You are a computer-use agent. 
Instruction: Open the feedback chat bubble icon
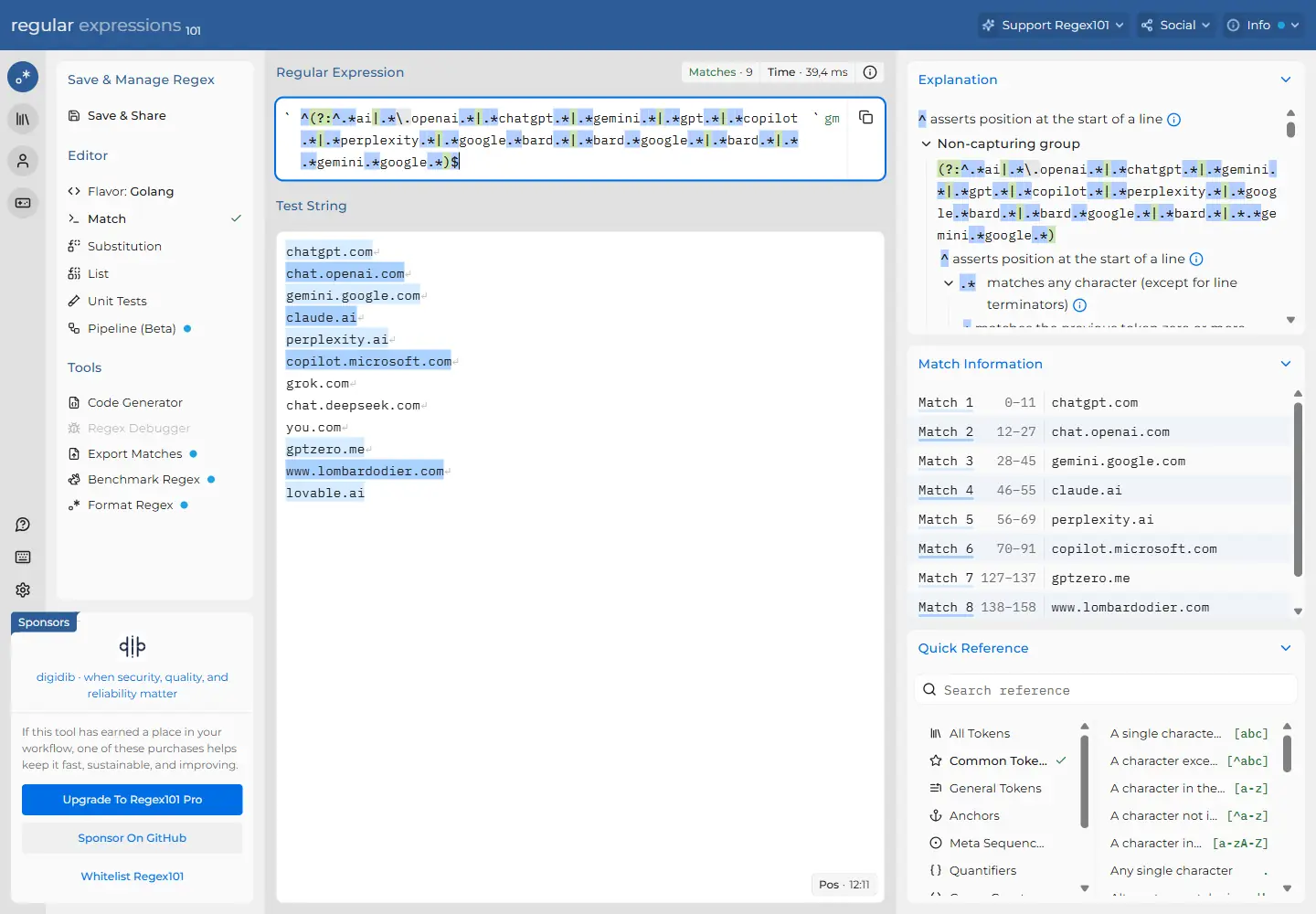point(23,525)
